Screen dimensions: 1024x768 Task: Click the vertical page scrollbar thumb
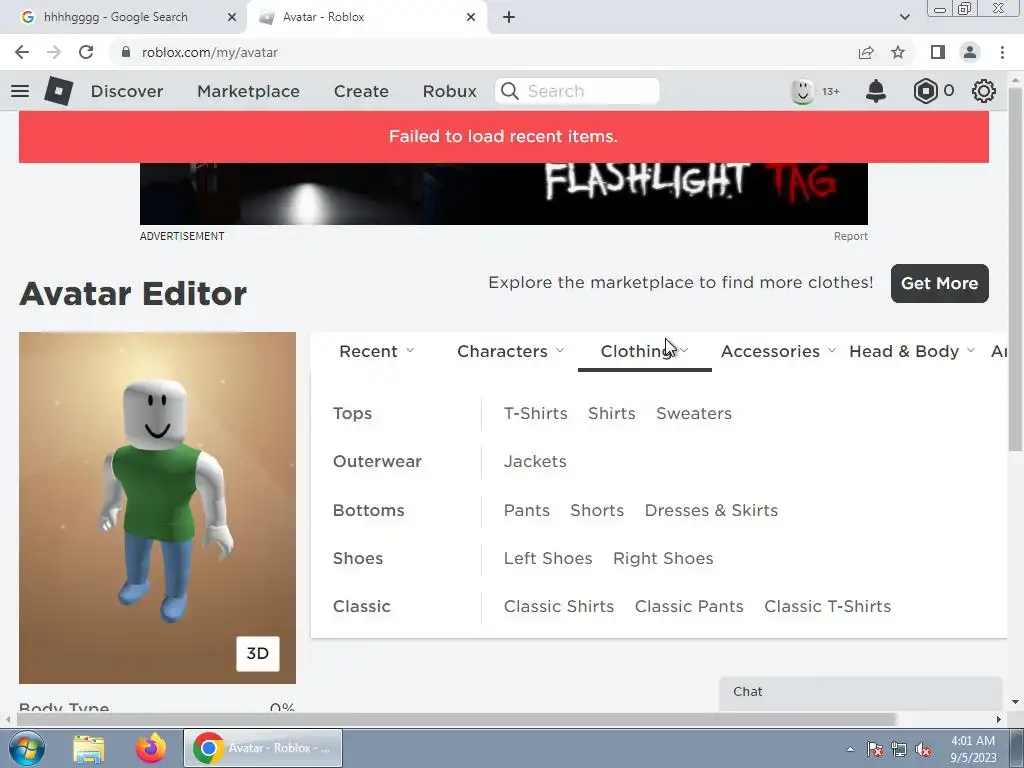tap(1015, 269)
